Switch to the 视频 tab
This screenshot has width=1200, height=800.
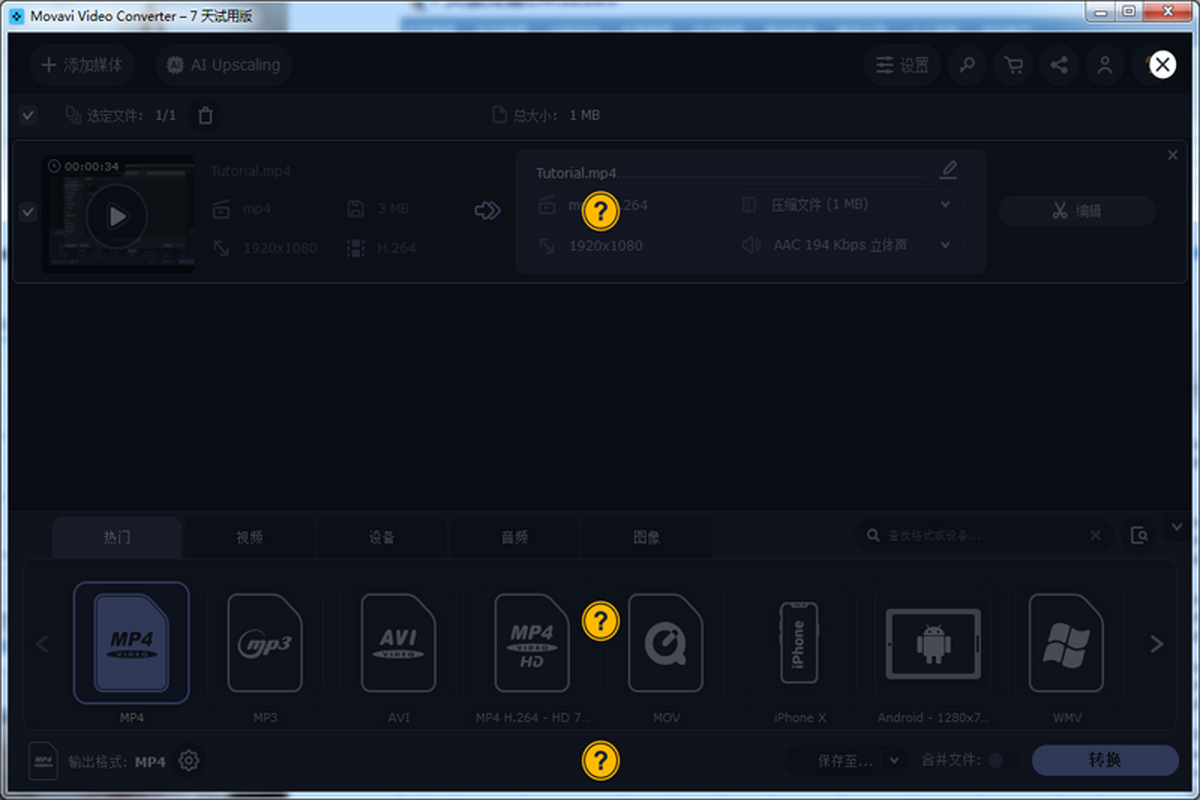(249, 537)
